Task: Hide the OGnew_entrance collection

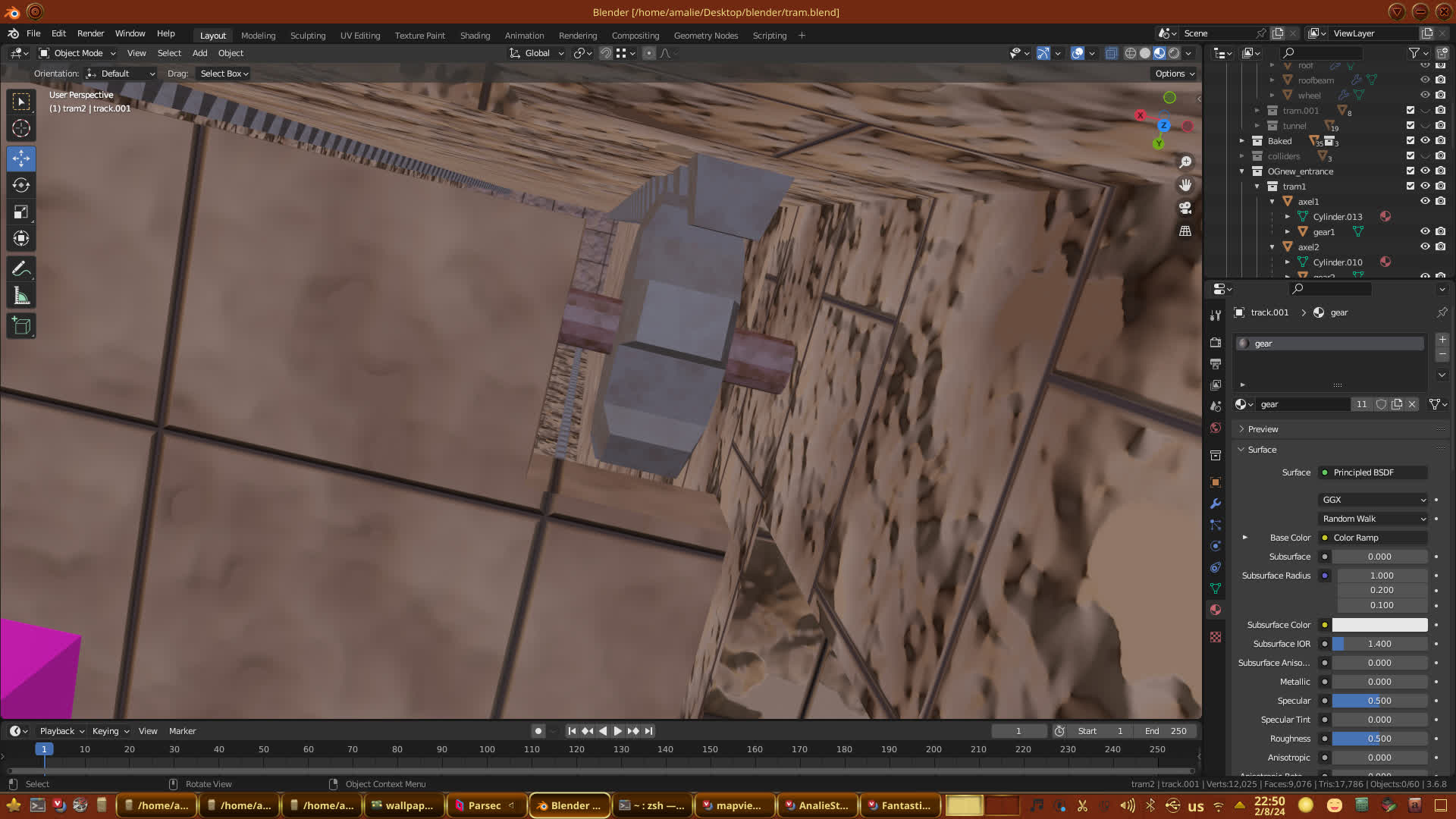Action: (1425, 171)
